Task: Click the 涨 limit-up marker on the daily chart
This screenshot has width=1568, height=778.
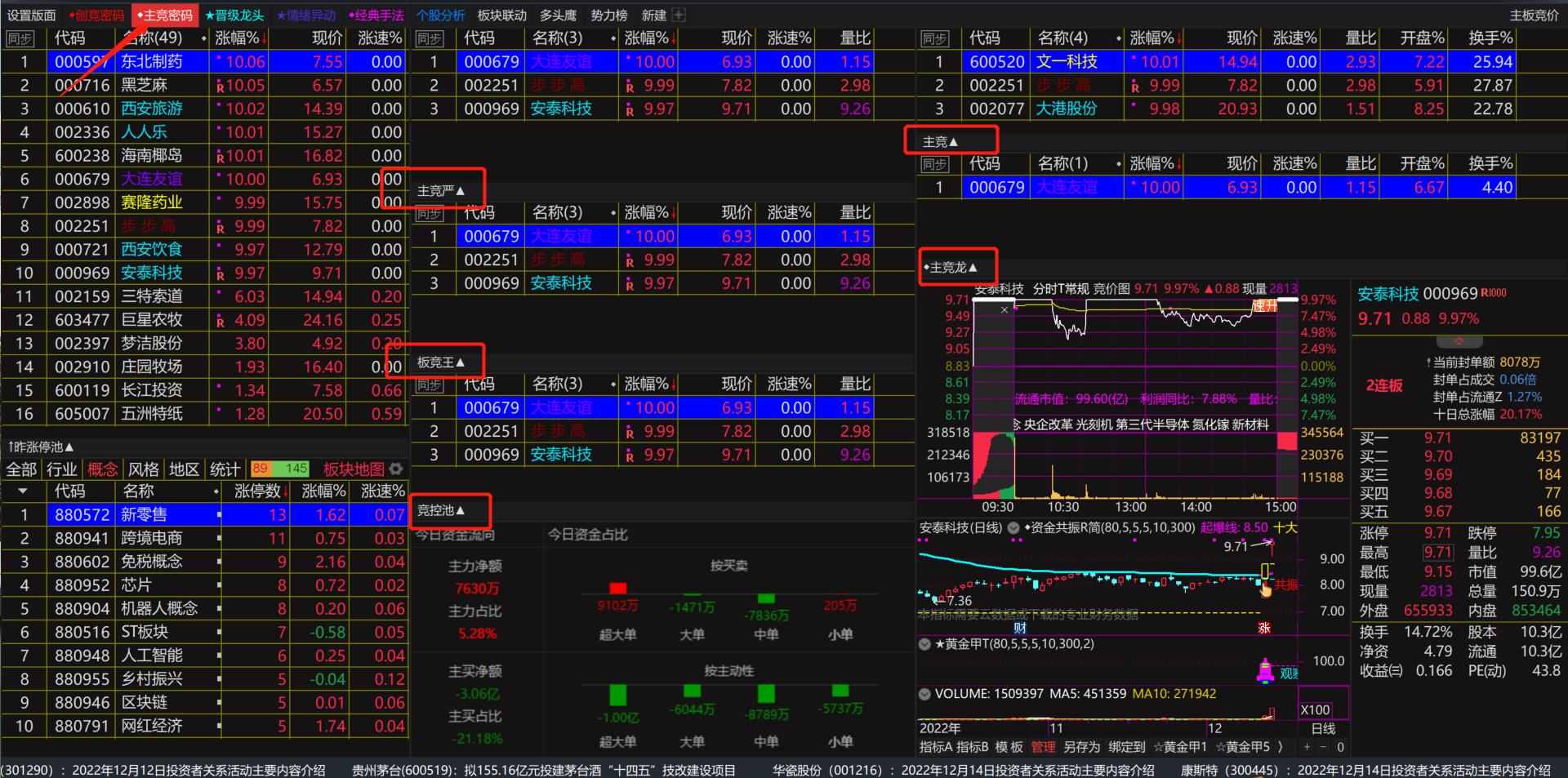Action: pyautogui.click(x=1264, y=628)
